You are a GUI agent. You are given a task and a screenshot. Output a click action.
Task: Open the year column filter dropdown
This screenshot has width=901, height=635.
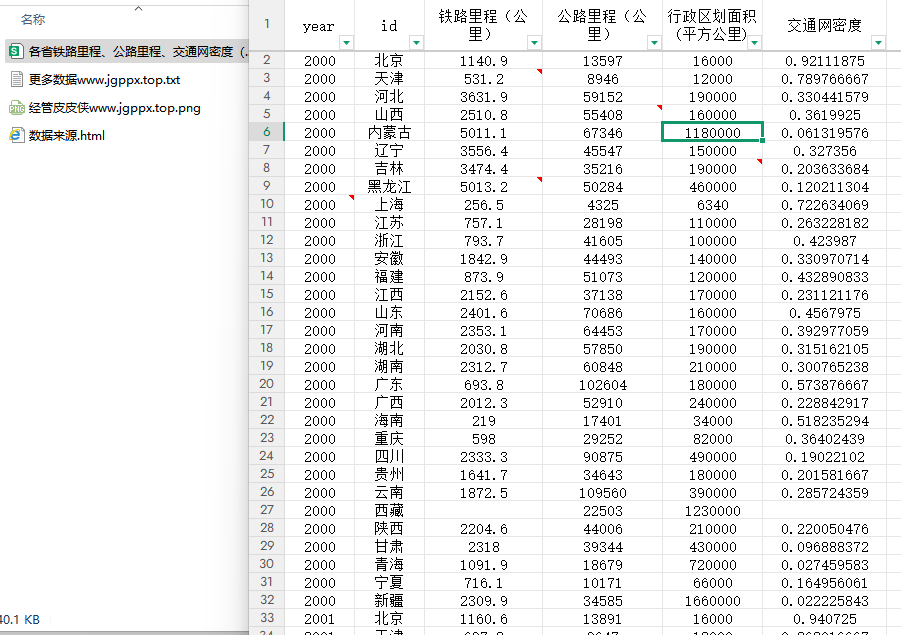tap(346, 43)
